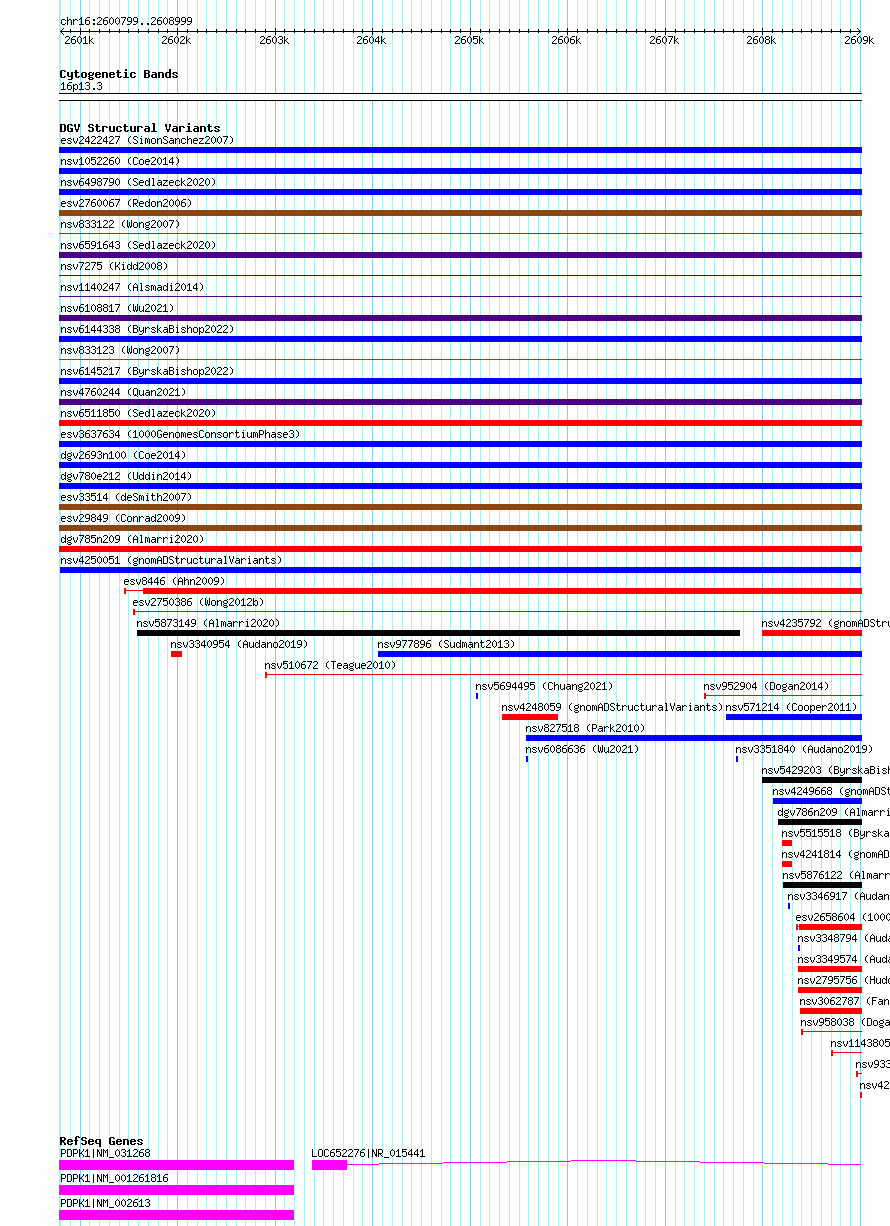Open nsv827518 (Park2010) label
The width and height of the screenshot is (890, 1226).
tap(586, 728)
